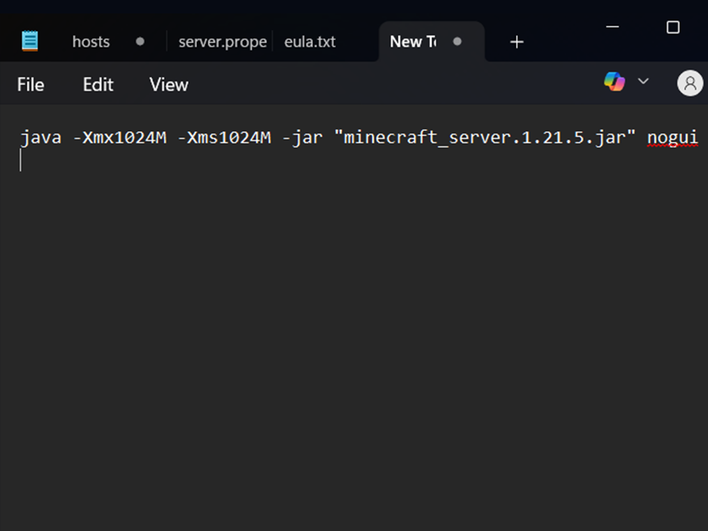Add a new tab with plus button

pos(517,42)
